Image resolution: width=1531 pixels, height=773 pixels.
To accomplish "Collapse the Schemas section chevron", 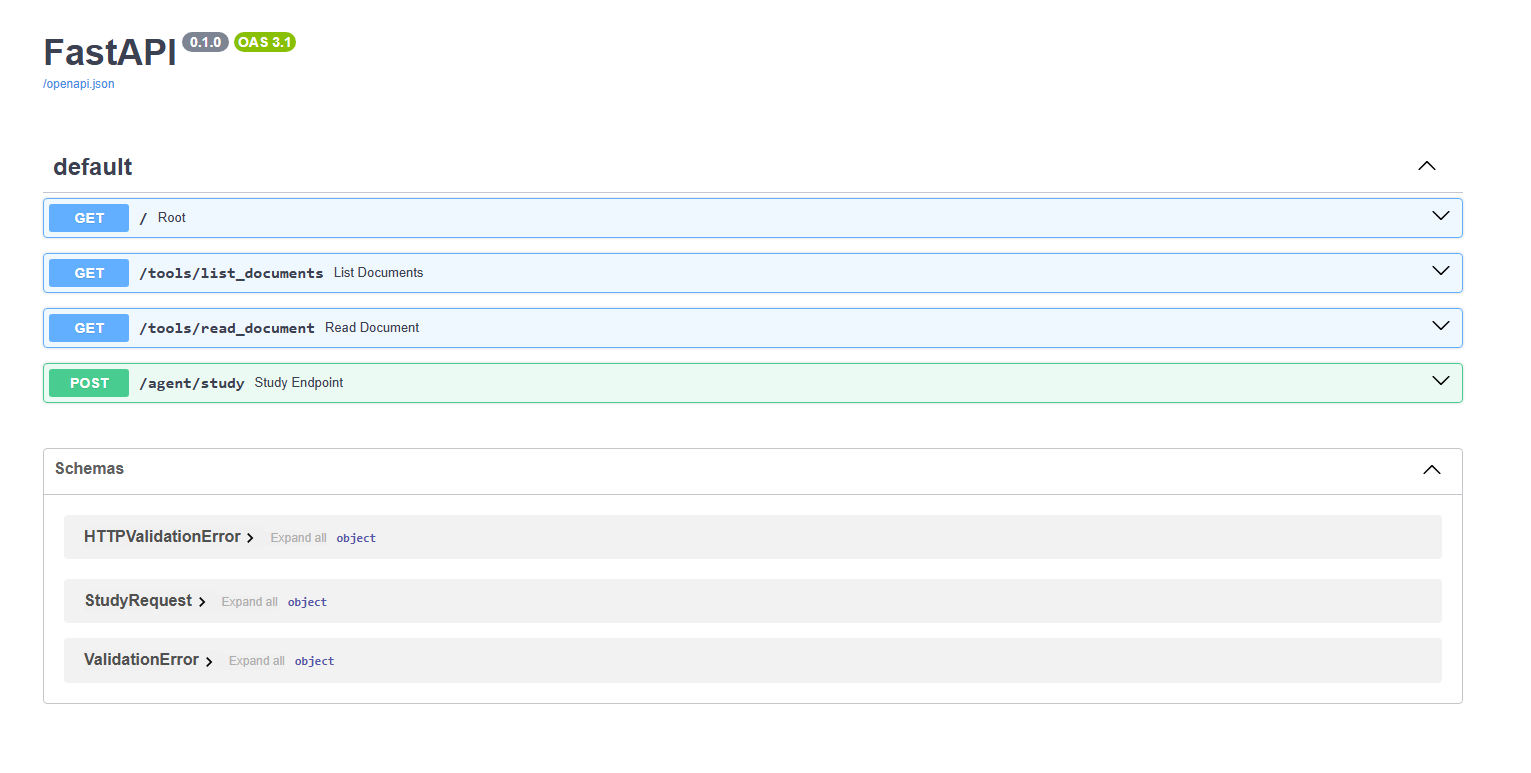I will 1431,470.
